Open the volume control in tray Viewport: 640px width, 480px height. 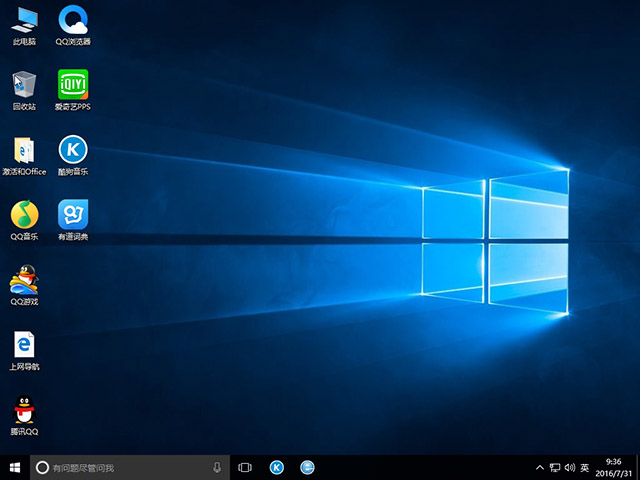click(x=569, y=467)
